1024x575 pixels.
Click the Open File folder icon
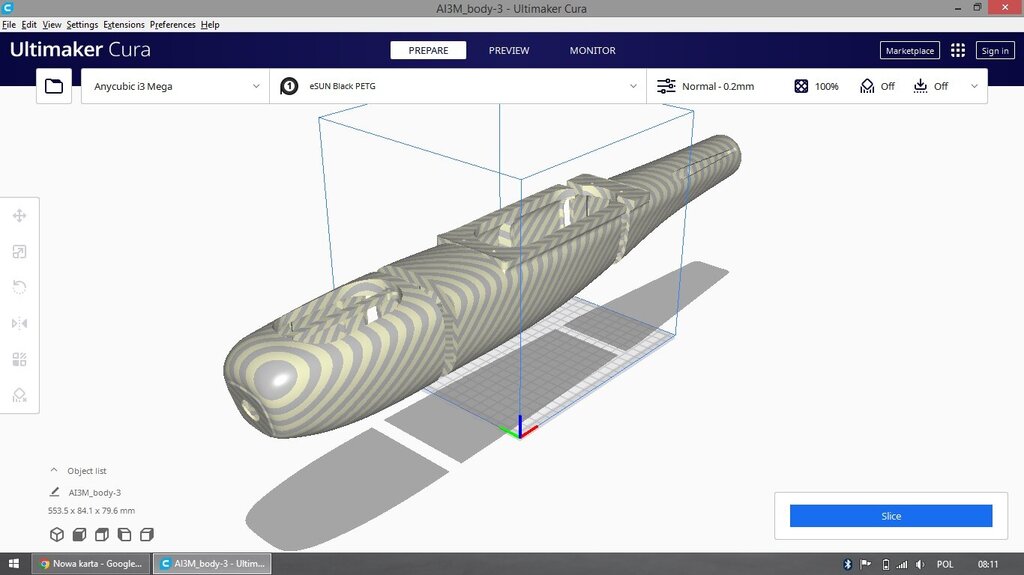tap(54, 87)
